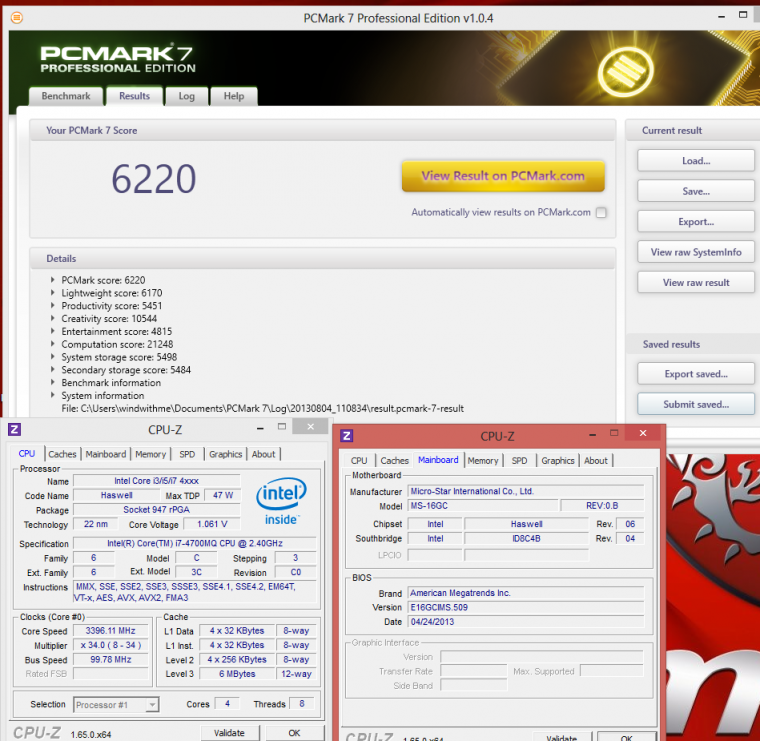The width and height of the screenshot is (760, 741).
Task: Open About tab in left CPU-Z window
Action: tap(264, 454)
